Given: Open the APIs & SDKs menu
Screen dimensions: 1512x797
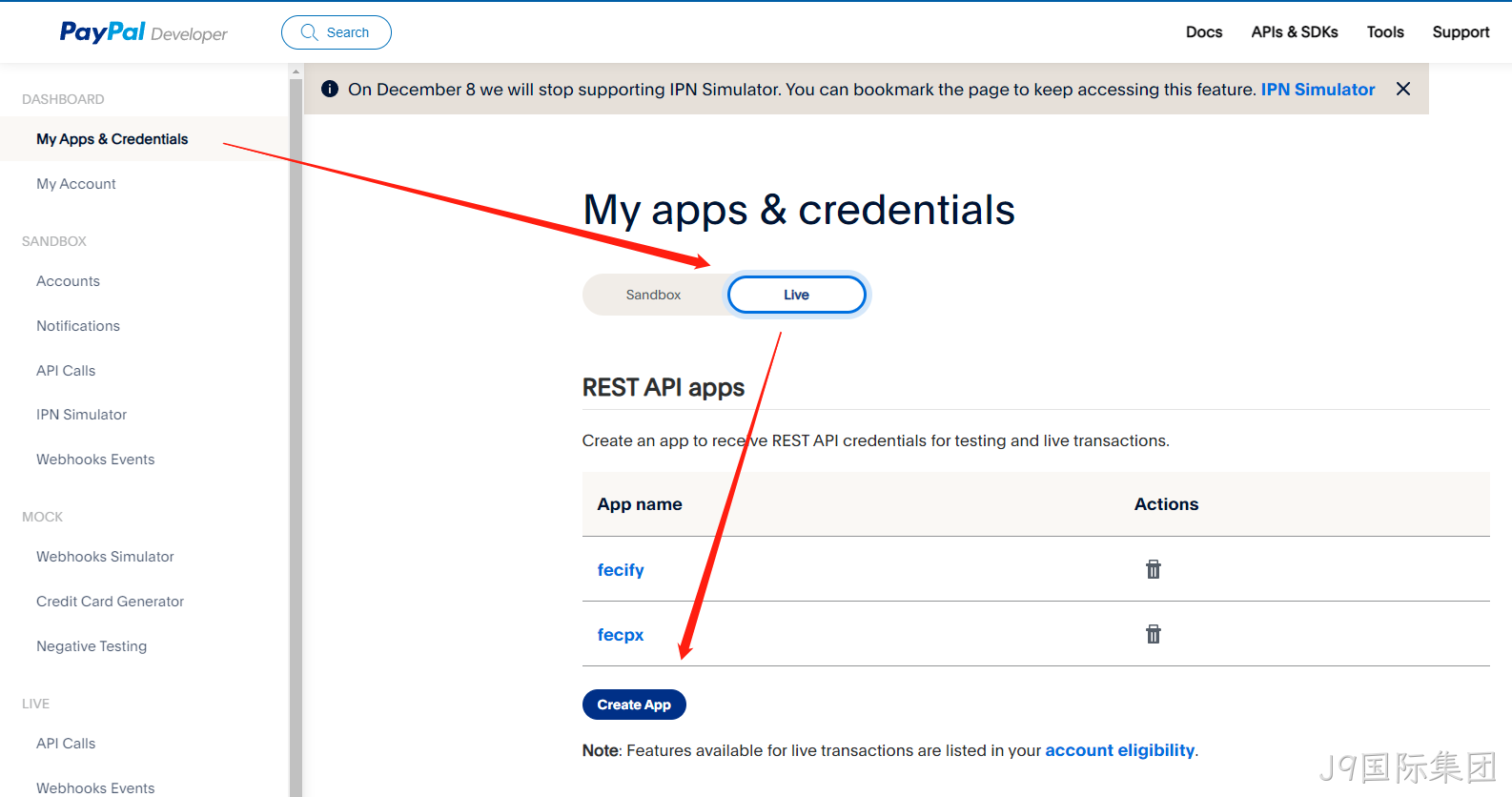Looking at the screenshot, I should pos(1295,31).
